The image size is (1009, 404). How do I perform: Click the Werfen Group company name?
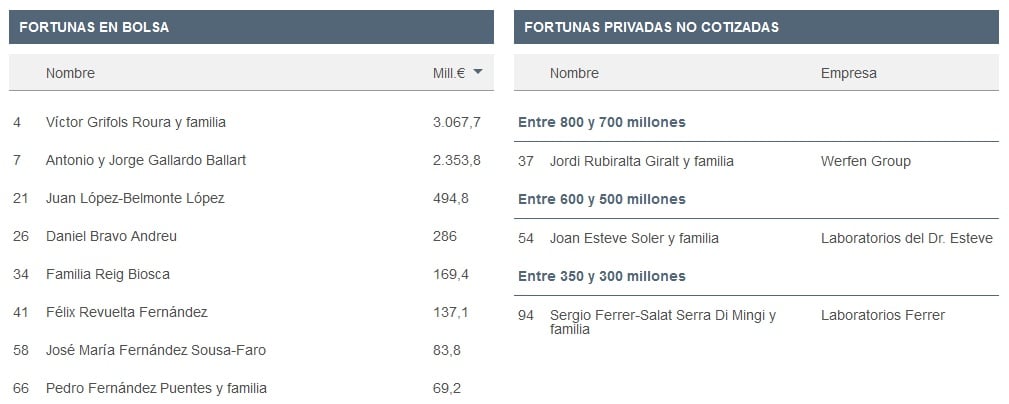pos(866,161)
